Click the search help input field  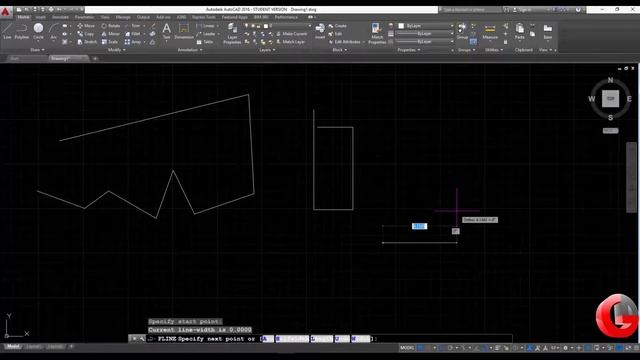(470, 9)
